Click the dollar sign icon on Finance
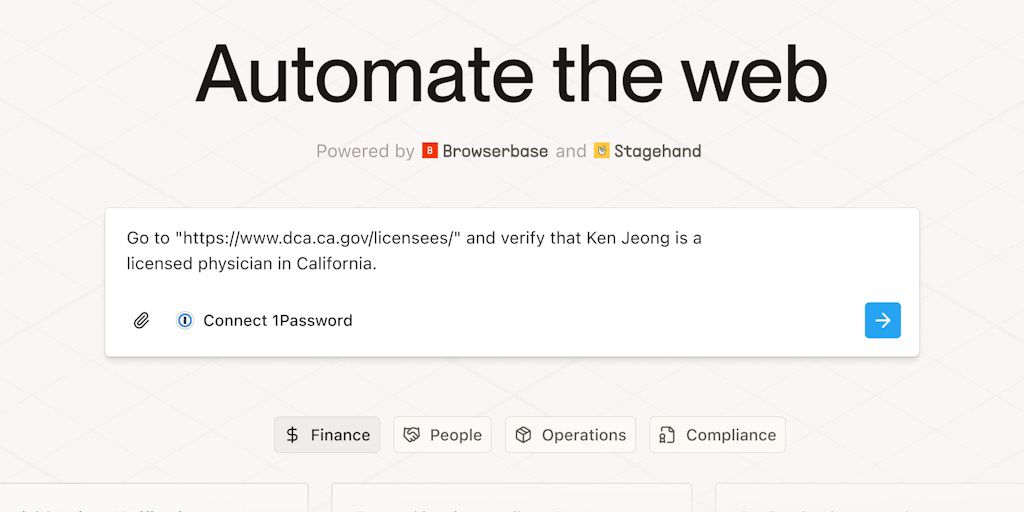The height and width of the screenshot is (512, 1024). pyautogui.click(x=292, y=435)
